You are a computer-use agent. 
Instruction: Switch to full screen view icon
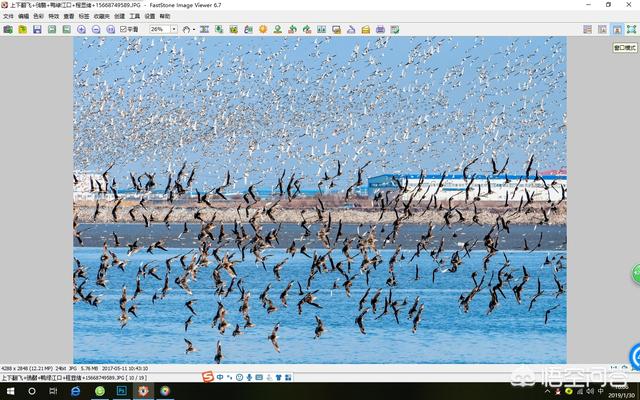(631, 29)
